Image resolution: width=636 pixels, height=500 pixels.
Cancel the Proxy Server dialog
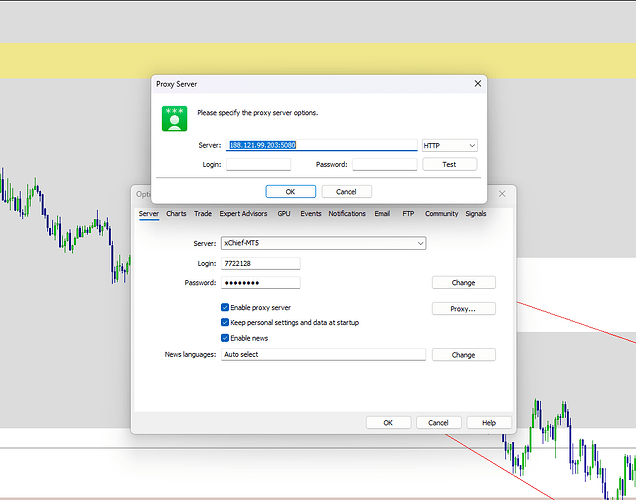pos(346,192)
